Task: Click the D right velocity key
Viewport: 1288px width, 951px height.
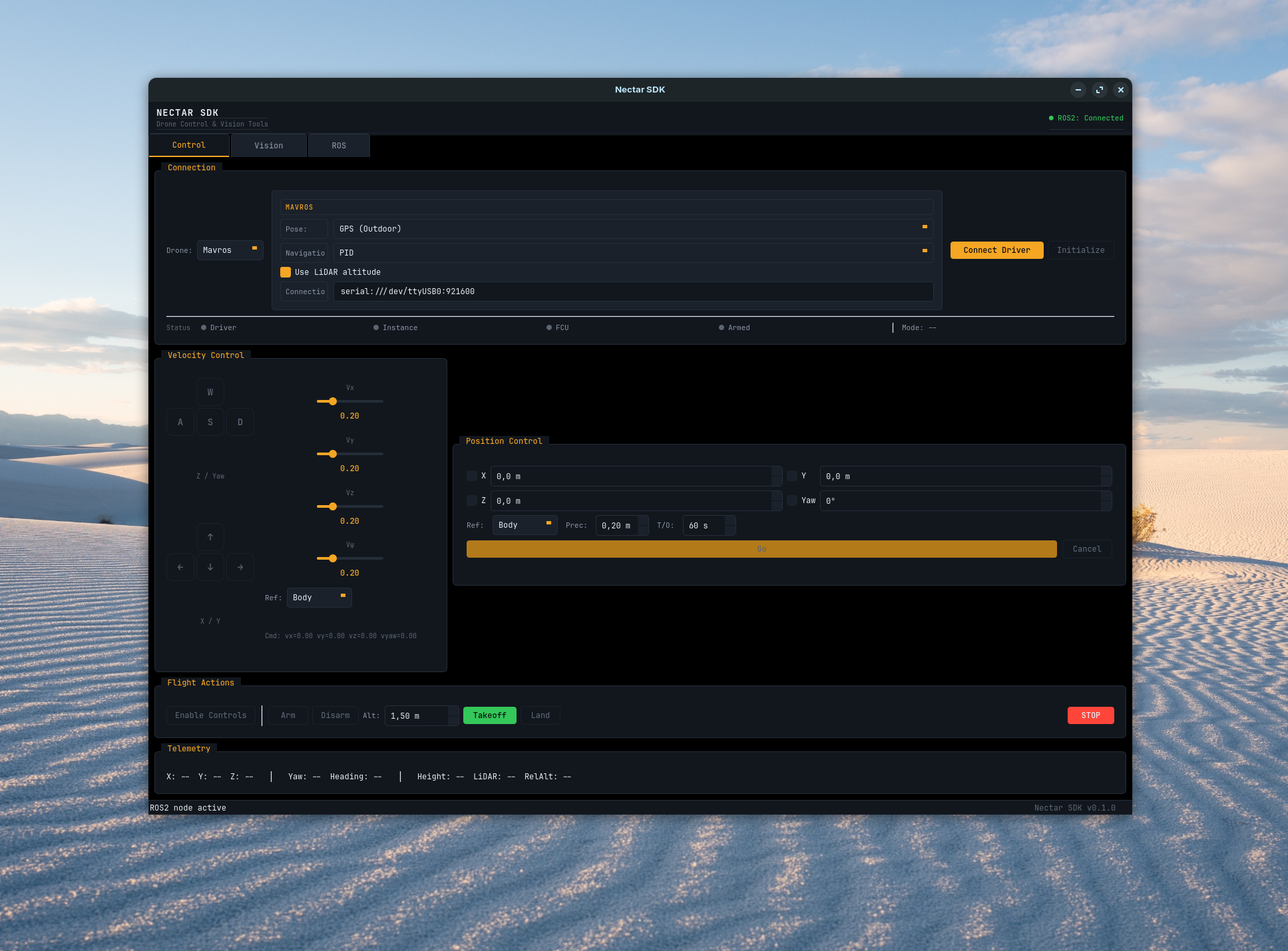Action: [x=240, y=422]
